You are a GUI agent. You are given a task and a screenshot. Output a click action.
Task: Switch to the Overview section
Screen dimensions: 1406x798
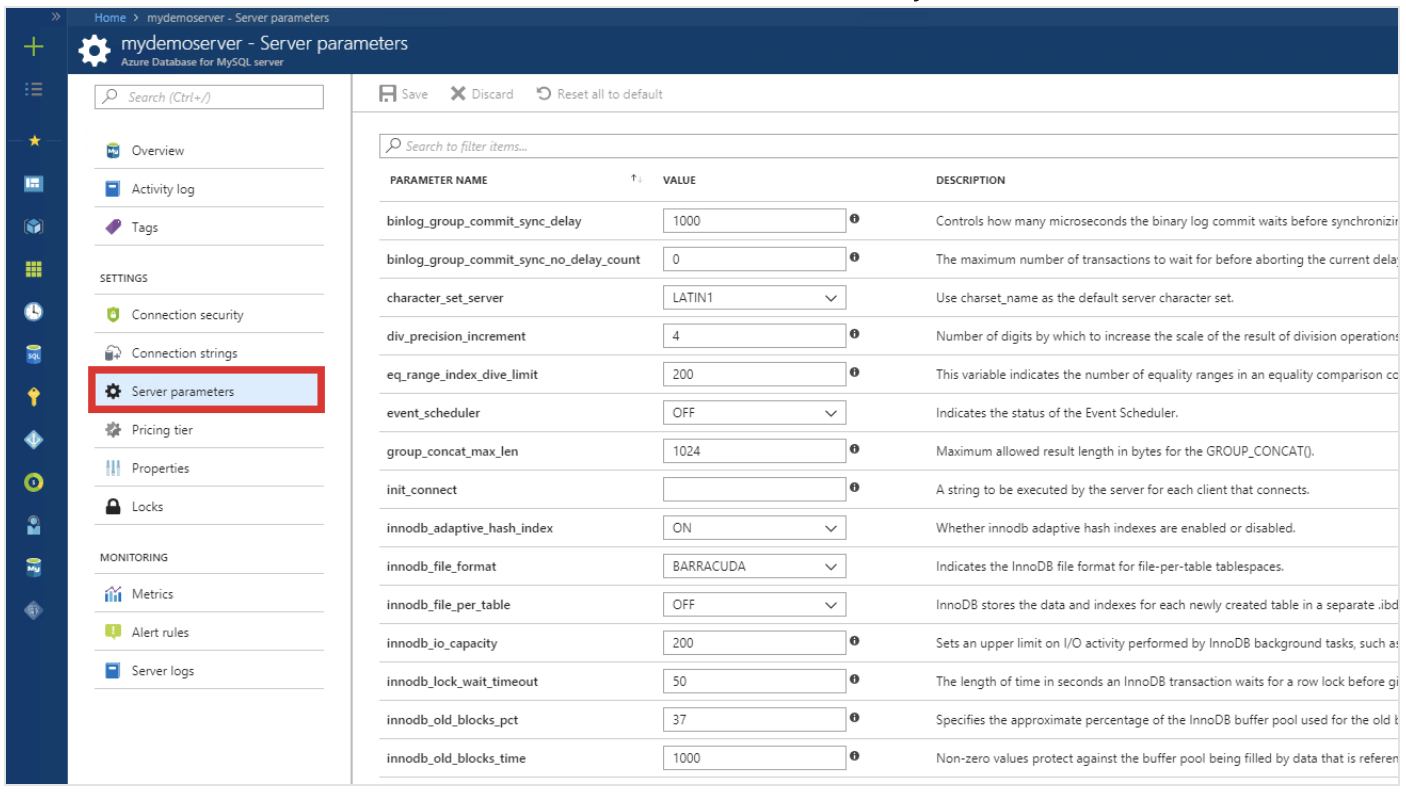pos(157,150)
